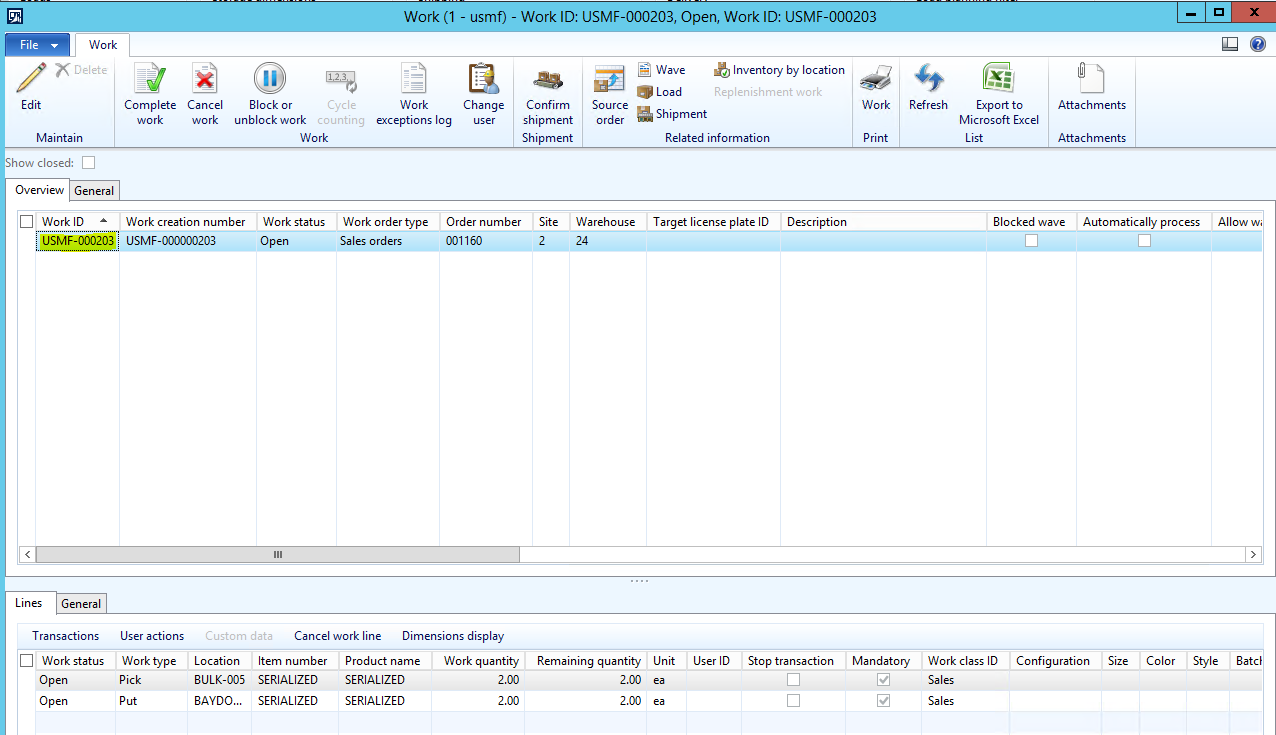The image size is (1276, 735).
Task: Click the Change user icon
Action: tap(484, 80)
